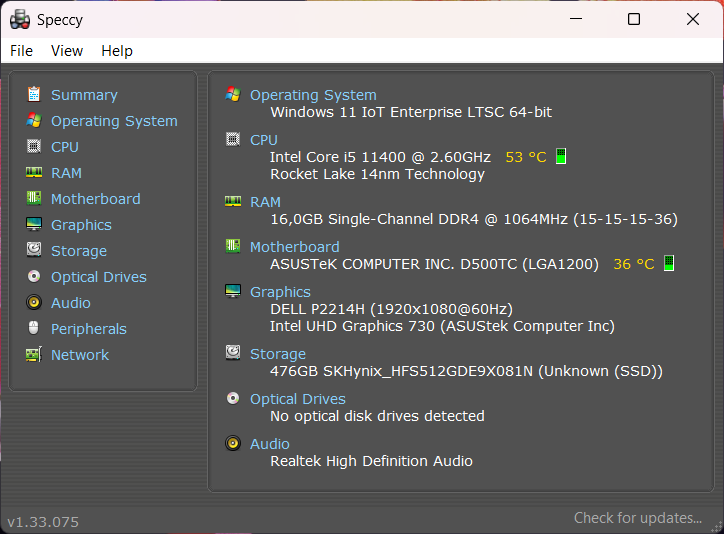The height and width of the screenshot is (534, 724).
Task: Click Intel Core i5 11400 text
Action: [x=380, y=157]
